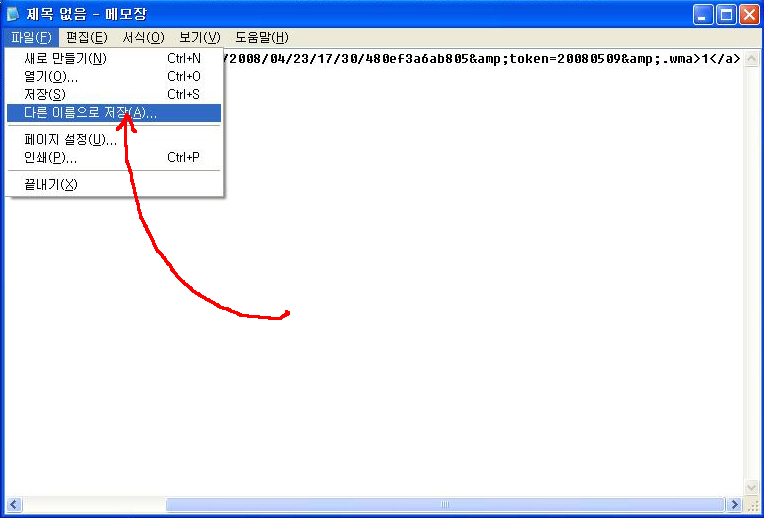
Task: Click the horizontal scrollbar right arrow
Action: point(734,504)
